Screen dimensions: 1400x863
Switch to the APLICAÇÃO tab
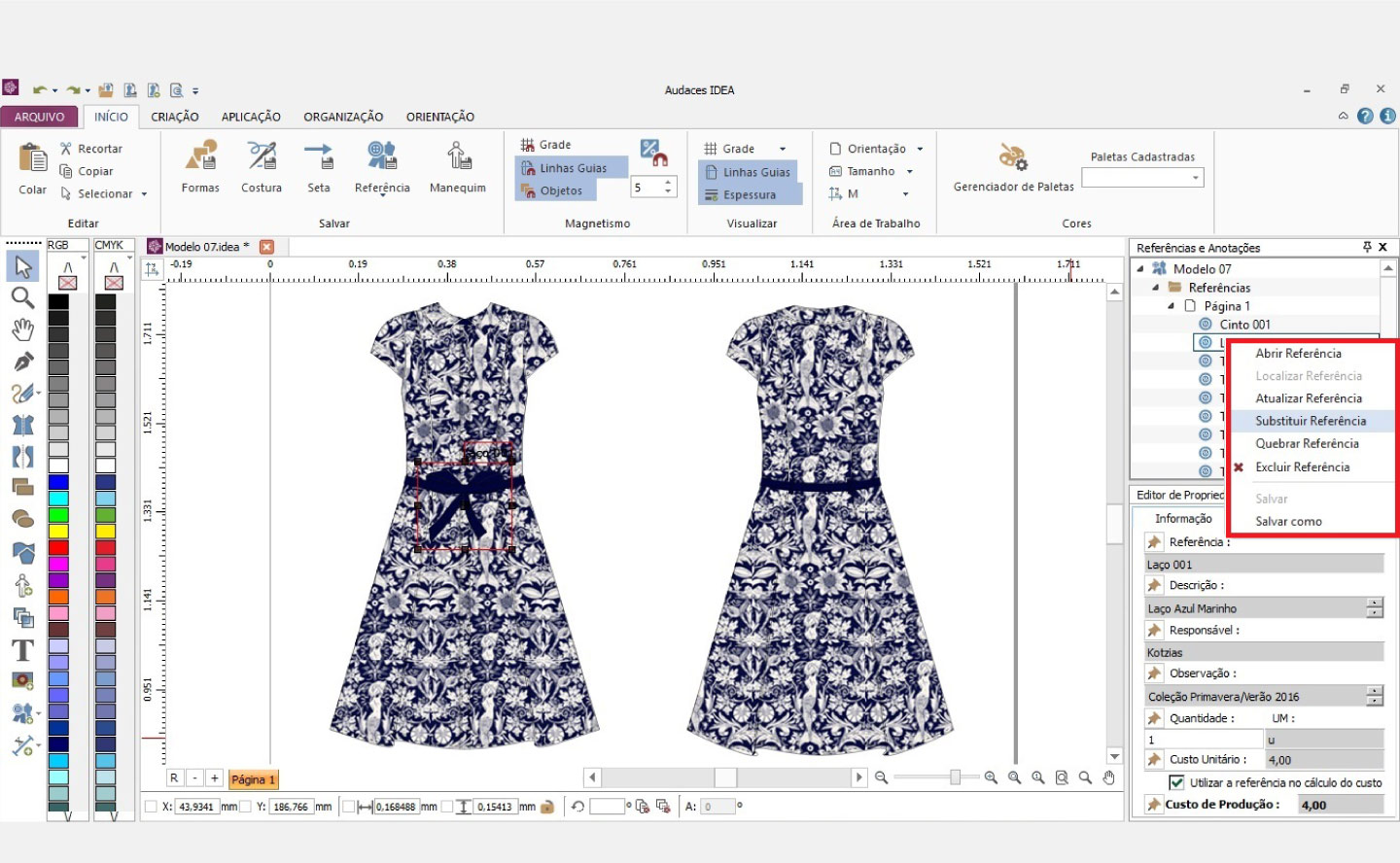pos(251,117)
